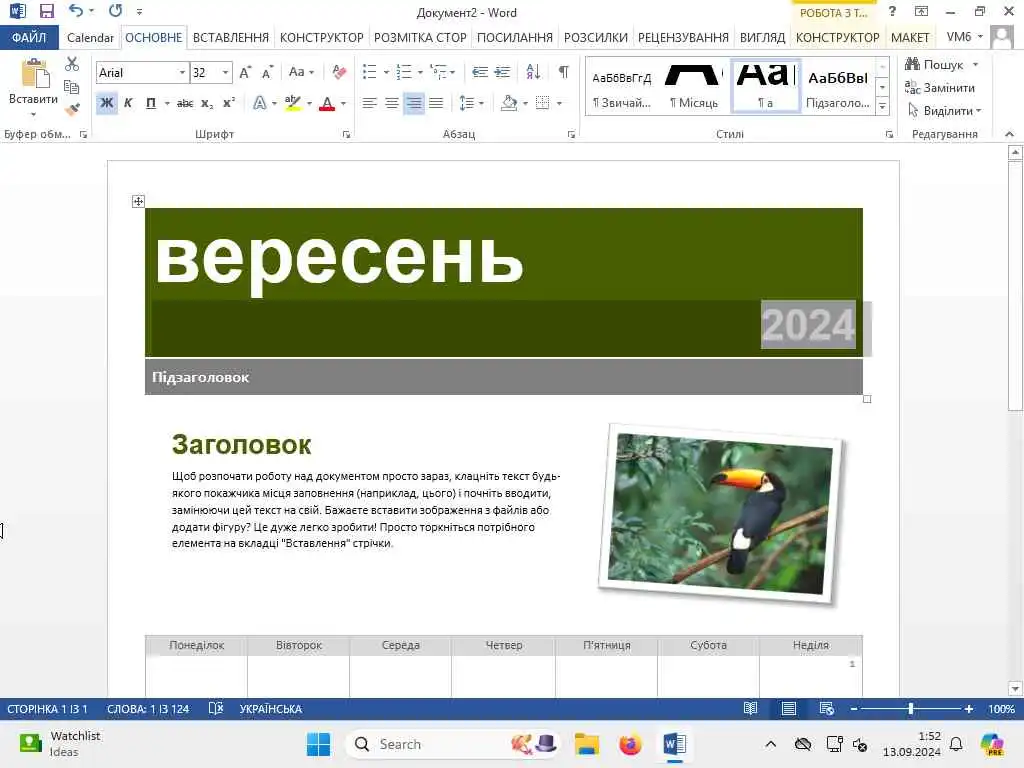Viewport: 1024px width, 768px height.
Task: Switch to Web Layout view icon
Action: coord(826,709)
